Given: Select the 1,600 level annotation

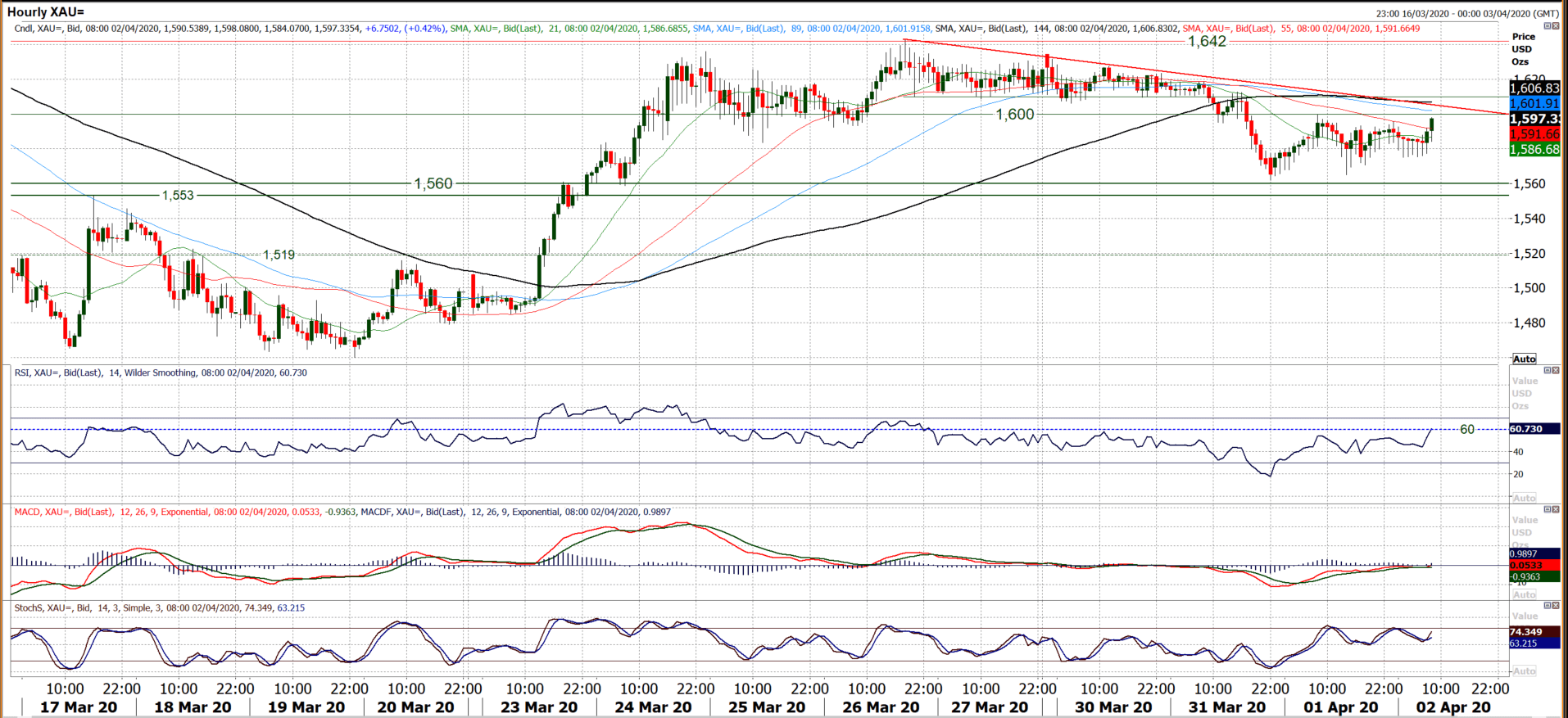Looking at the screenshot, I should (1015, 115).
